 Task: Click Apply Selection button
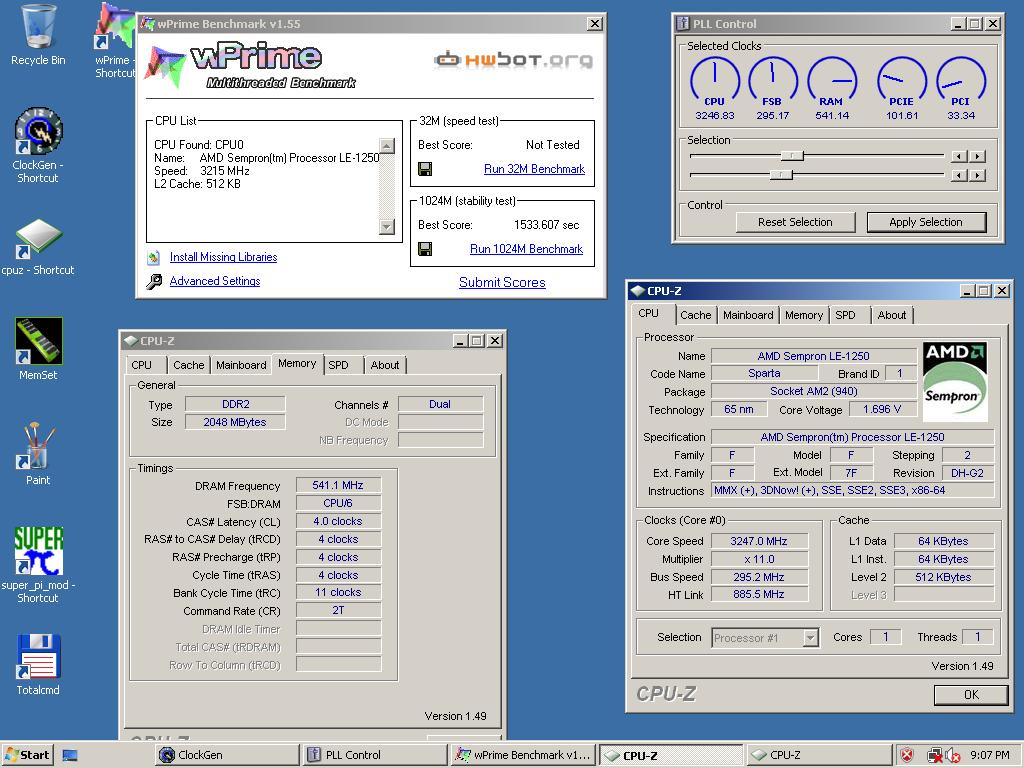pyautogui.click(x=926, y=223)
